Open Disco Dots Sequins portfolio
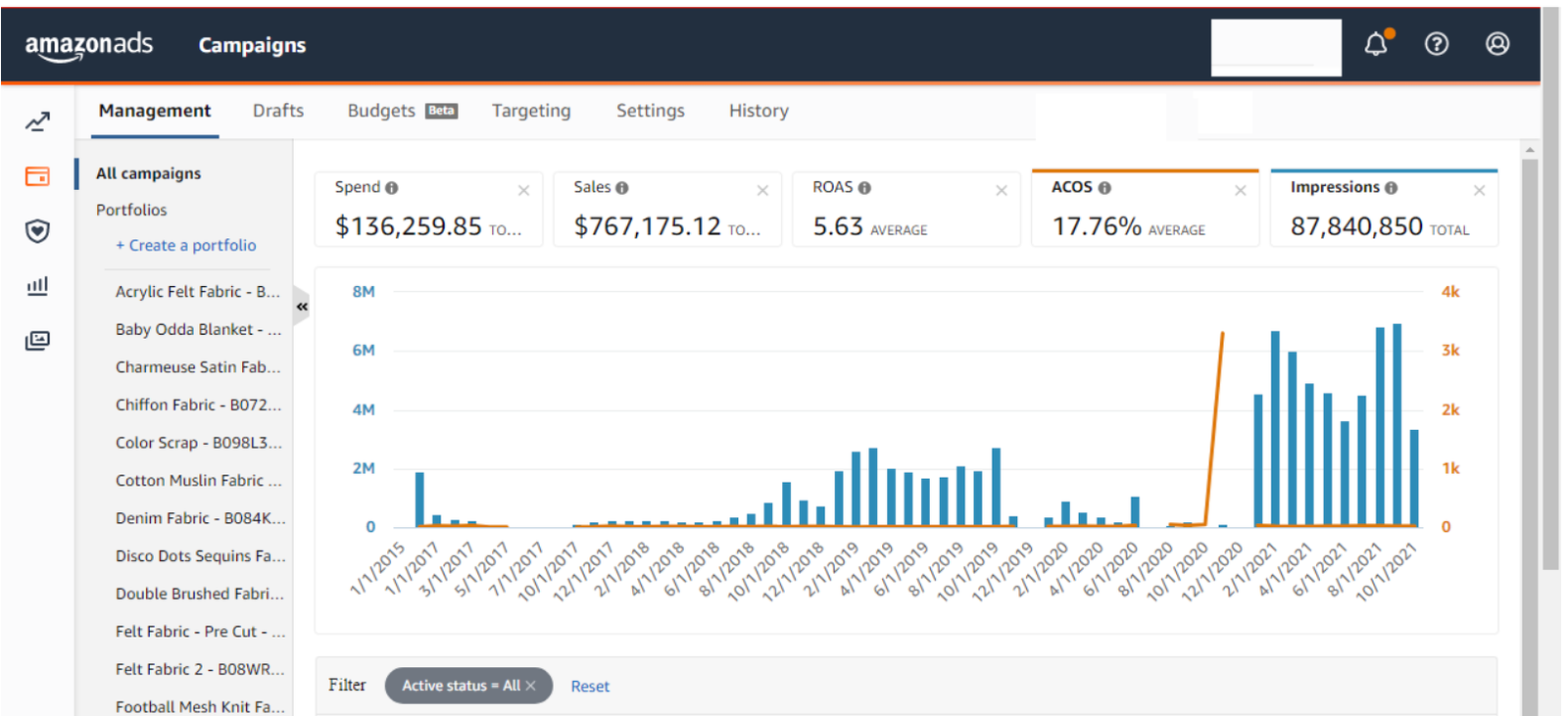Screen dimensions: 1568x716 coord(200,556)
